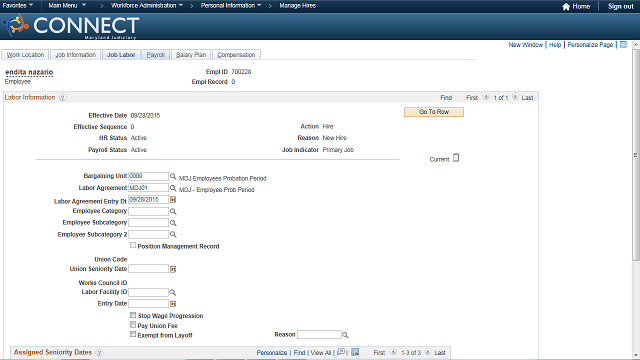The image size is (640, 360).
Task: Click the Personalize Page link
Action: click(x=590, y=45)
